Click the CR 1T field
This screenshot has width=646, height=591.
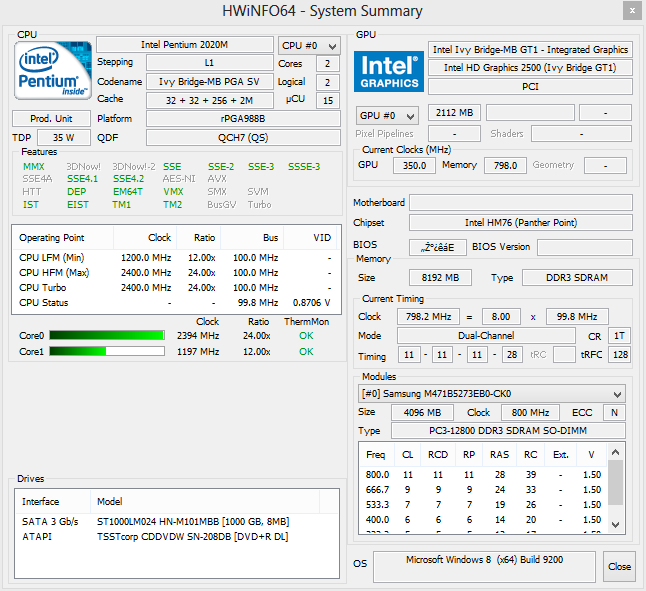coord(619,336)
